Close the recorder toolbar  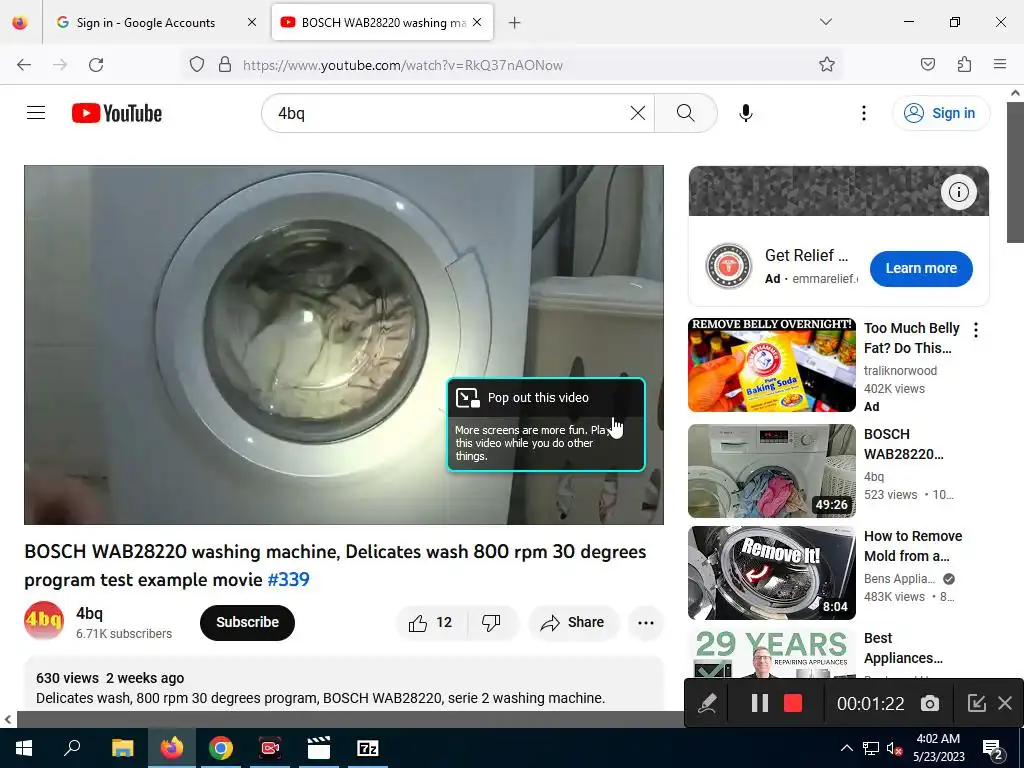pos(1005,703)
